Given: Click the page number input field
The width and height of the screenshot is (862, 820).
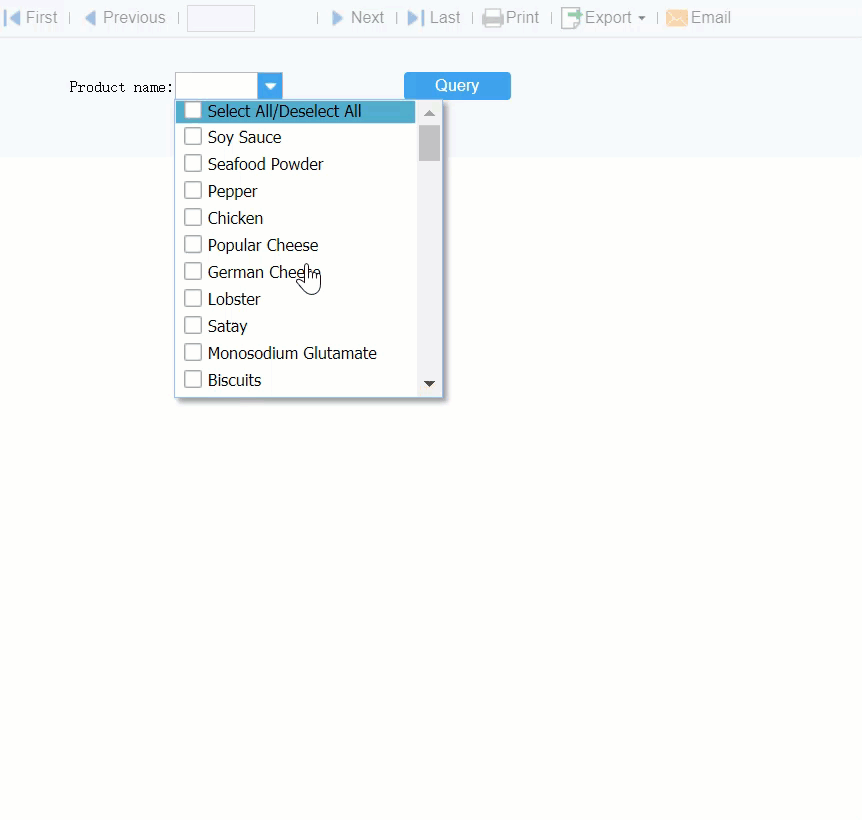Looking at the screenshot, I should click(x=220, y=17).
